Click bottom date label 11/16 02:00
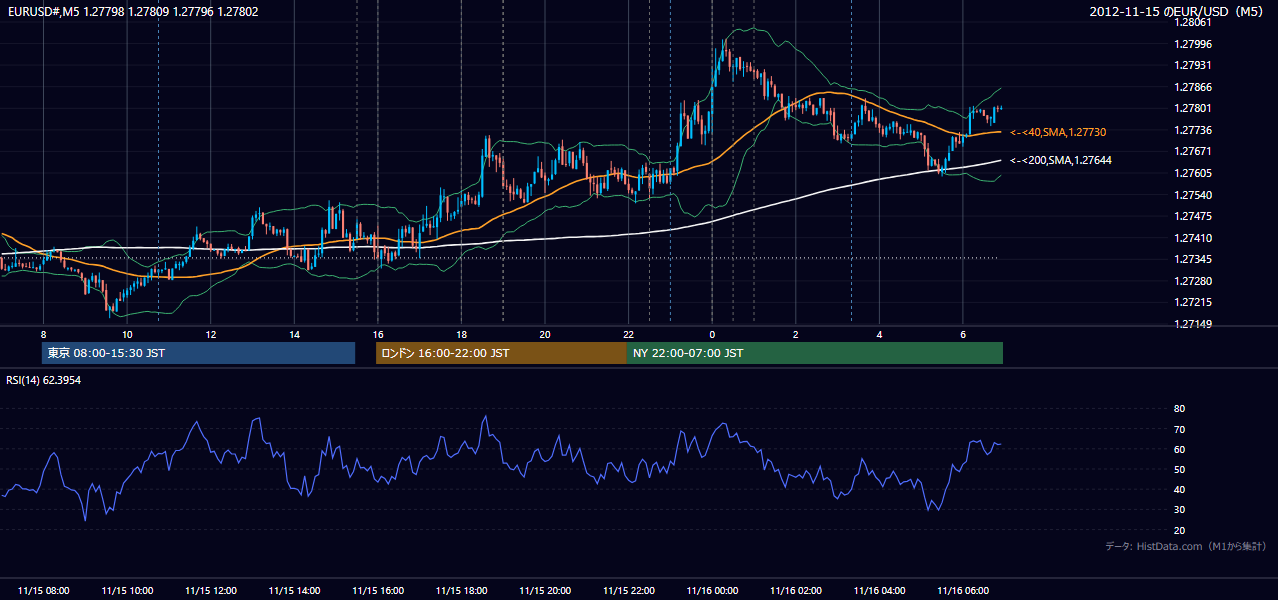 point(795,591)
